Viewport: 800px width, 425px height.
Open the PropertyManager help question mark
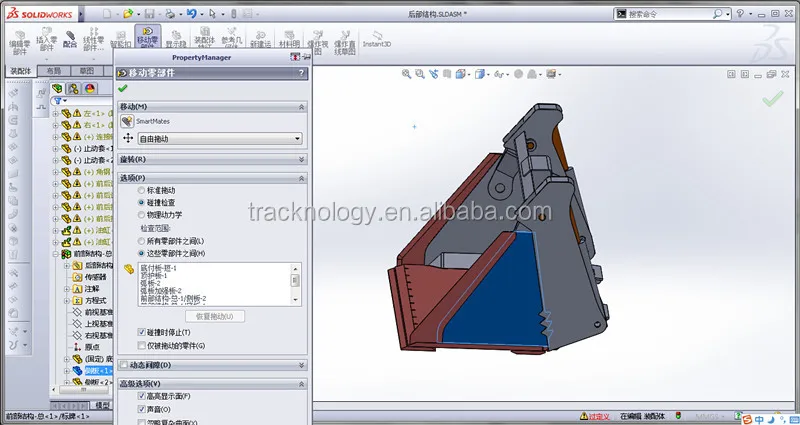pos(301,73)
